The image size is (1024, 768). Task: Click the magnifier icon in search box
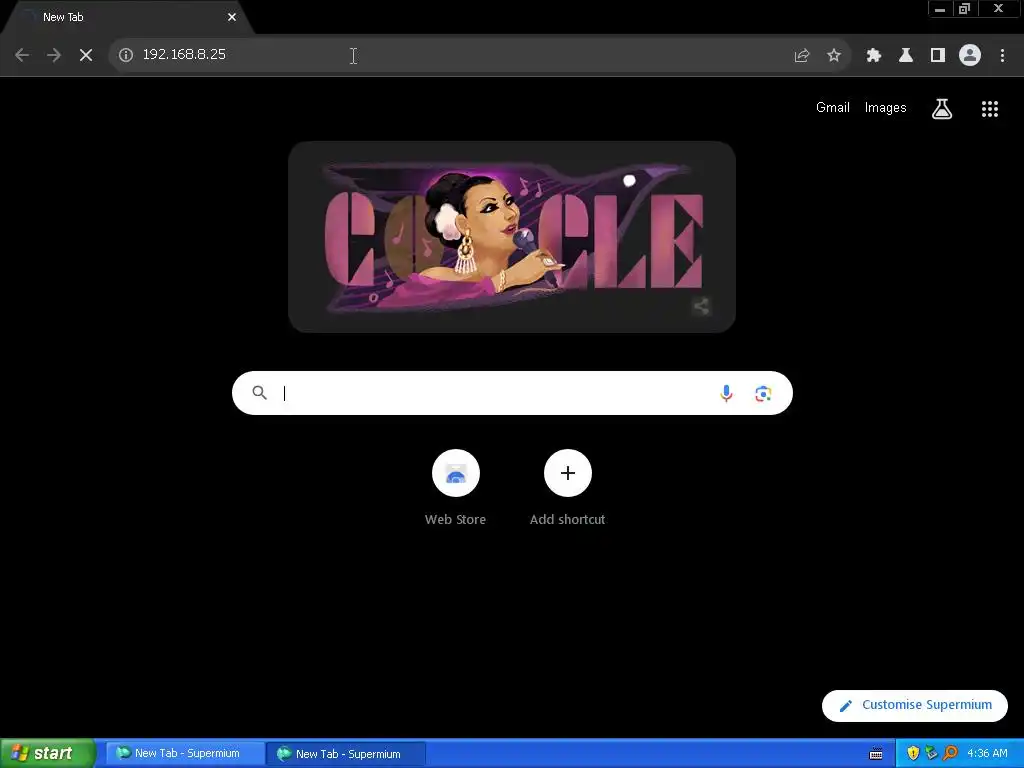point(260,392)
